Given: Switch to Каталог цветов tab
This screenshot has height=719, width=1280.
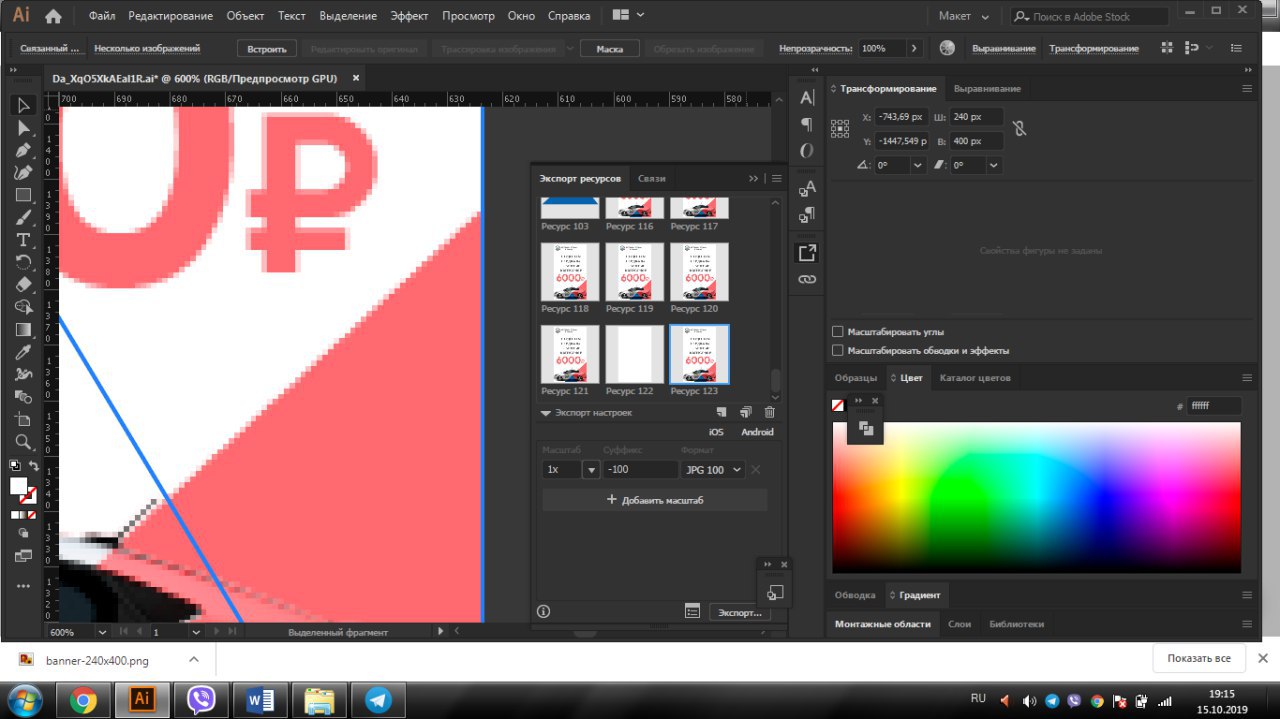Looking at the screenshot, I should 975,377.
